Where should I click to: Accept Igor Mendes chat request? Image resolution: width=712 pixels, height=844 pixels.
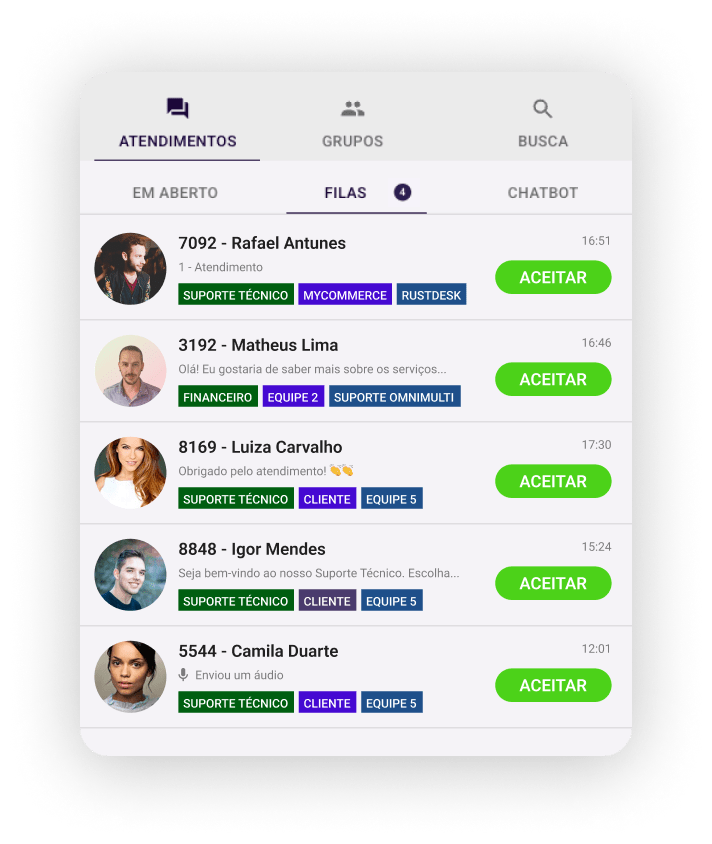553,583
